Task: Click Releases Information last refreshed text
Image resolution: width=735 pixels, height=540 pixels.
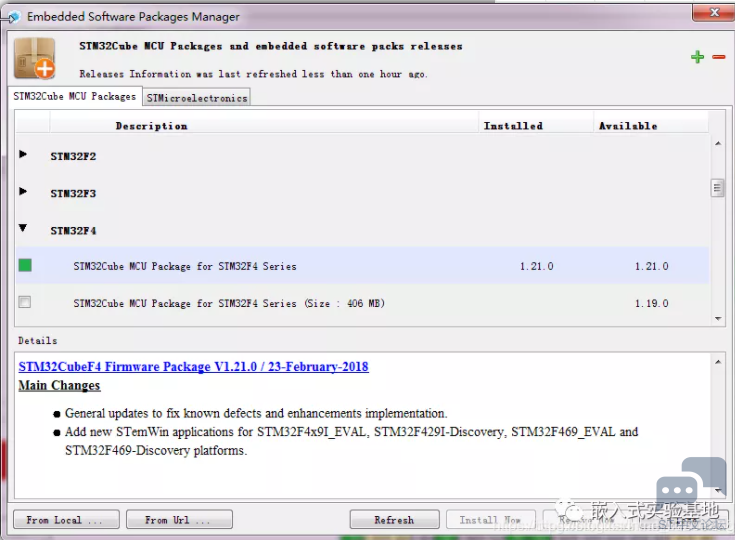Action: [x=253, y=74]
